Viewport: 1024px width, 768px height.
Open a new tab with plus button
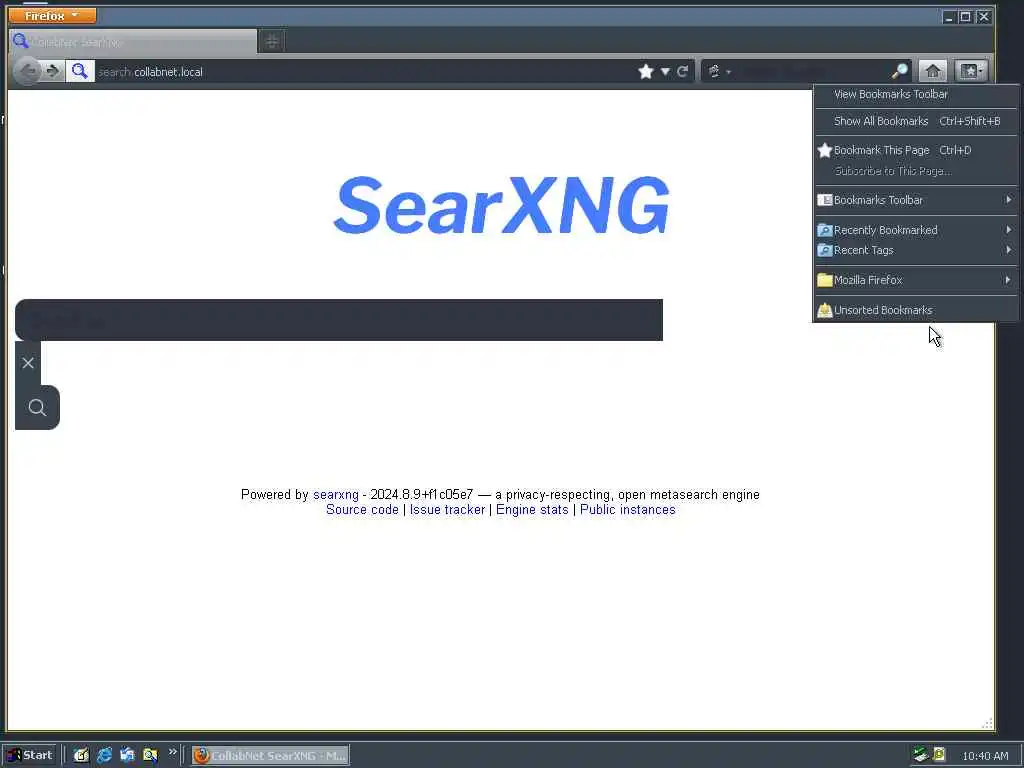tap(272, 42)
